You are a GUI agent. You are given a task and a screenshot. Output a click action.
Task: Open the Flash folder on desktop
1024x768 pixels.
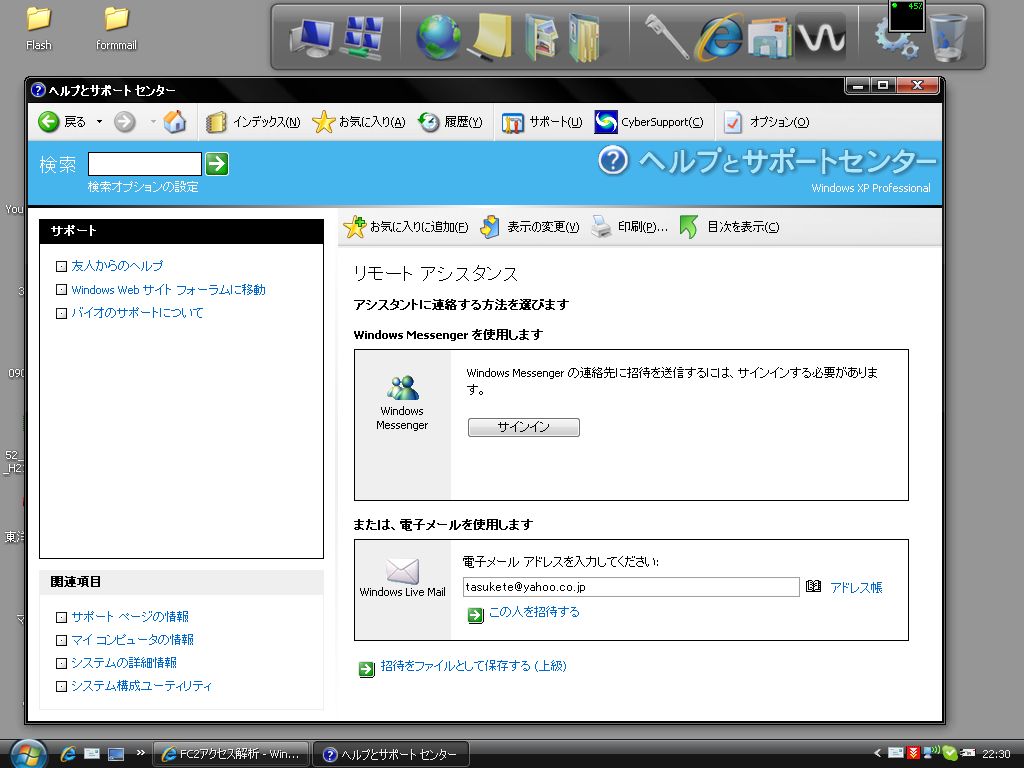pyautogui.click(x=39, y=29)
